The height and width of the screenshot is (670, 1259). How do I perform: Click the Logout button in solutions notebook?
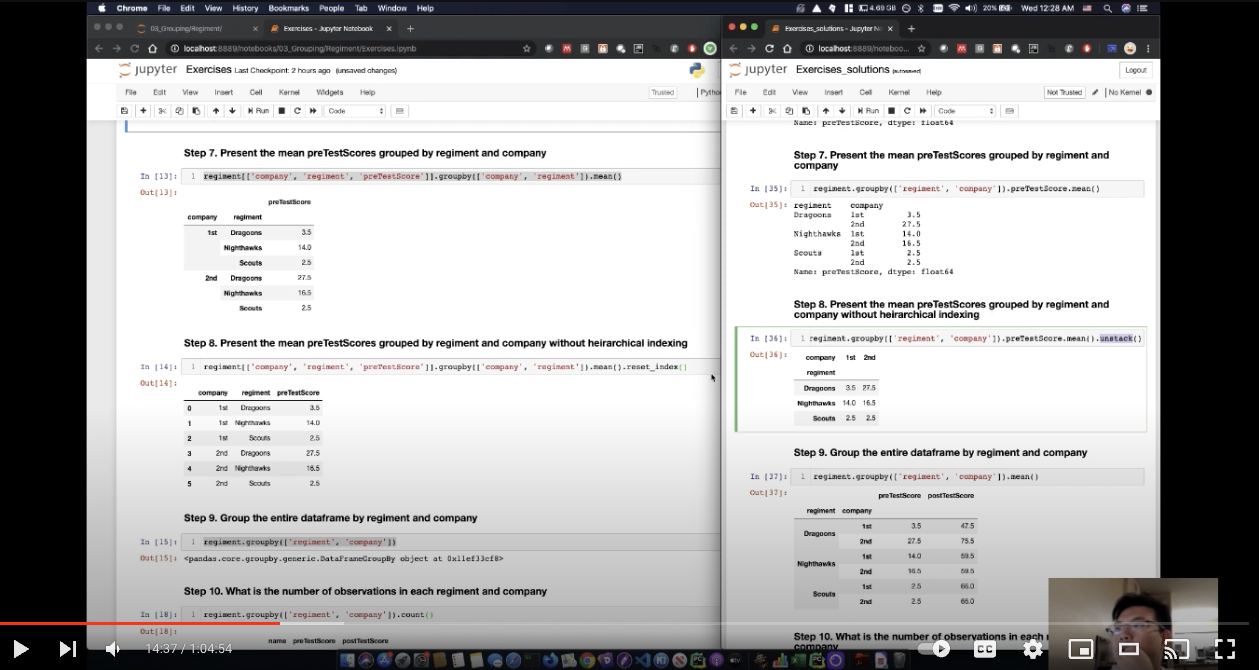tap(1135, 70)
